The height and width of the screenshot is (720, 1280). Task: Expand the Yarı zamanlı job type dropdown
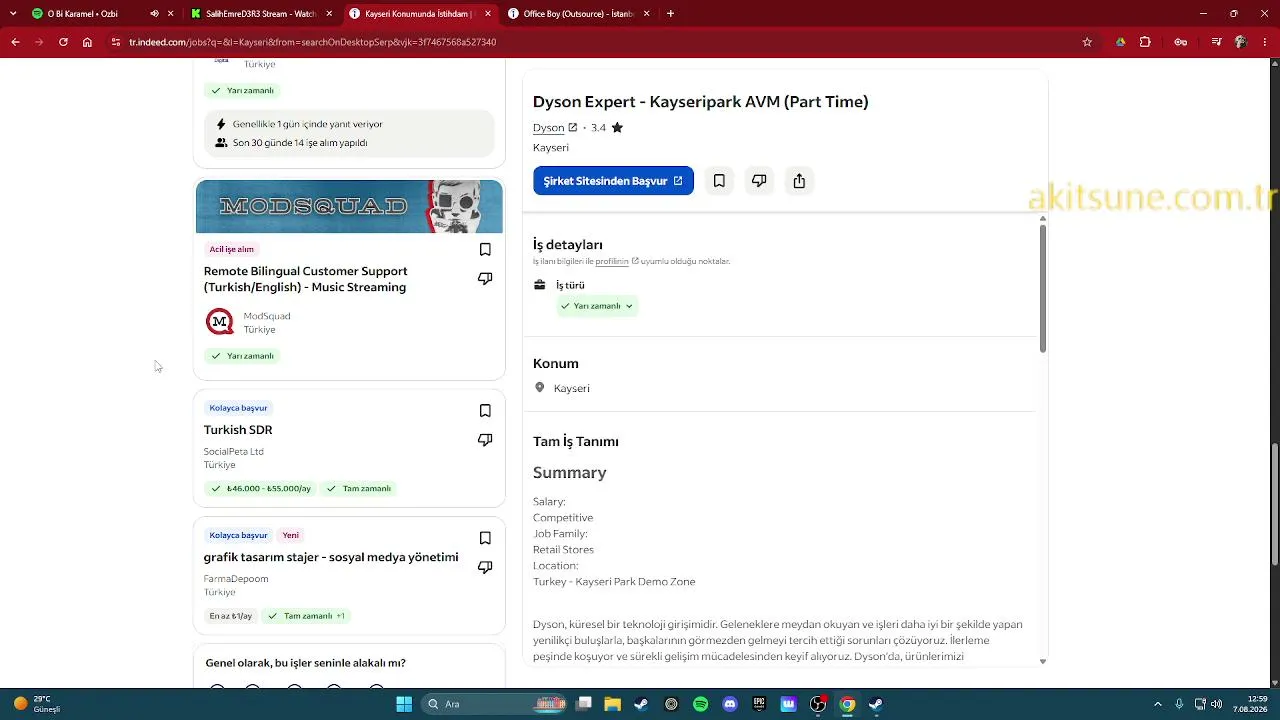[597, 306]
